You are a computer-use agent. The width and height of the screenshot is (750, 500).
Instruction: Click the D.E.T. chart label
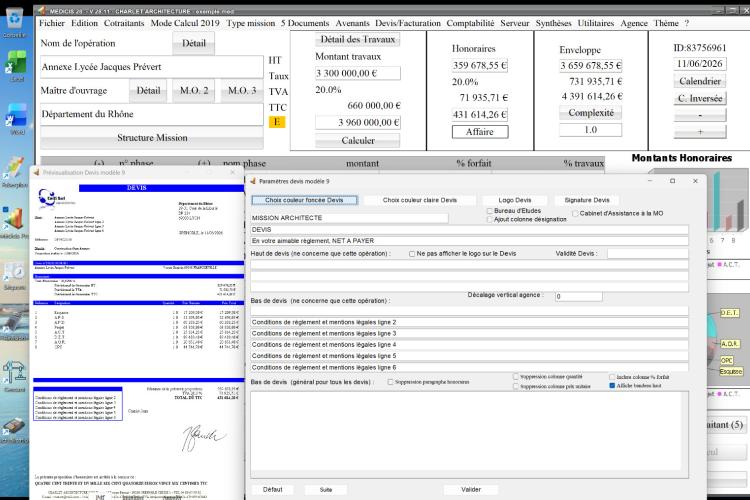(729, 313)
